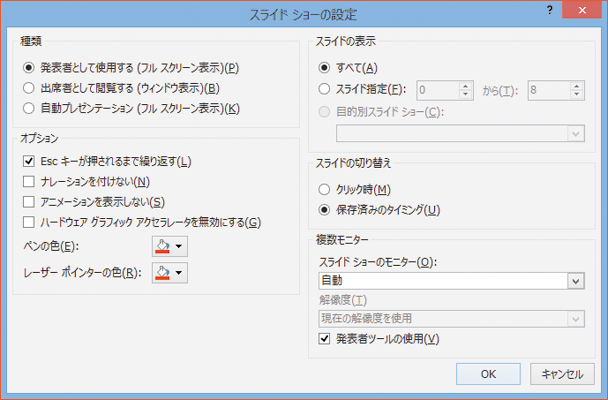
Task: Select 発表者として使用する (フル スクリーン表示)
Action: coord(29,68)
